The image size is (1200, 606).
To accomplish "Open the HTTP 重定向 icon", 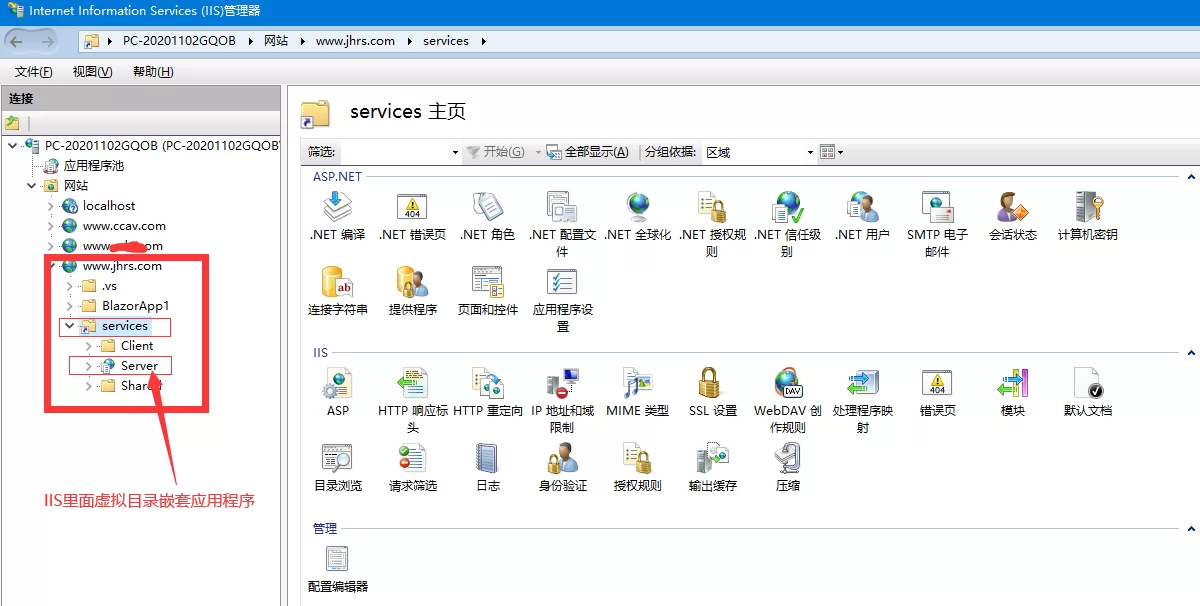I will point(487,383).
